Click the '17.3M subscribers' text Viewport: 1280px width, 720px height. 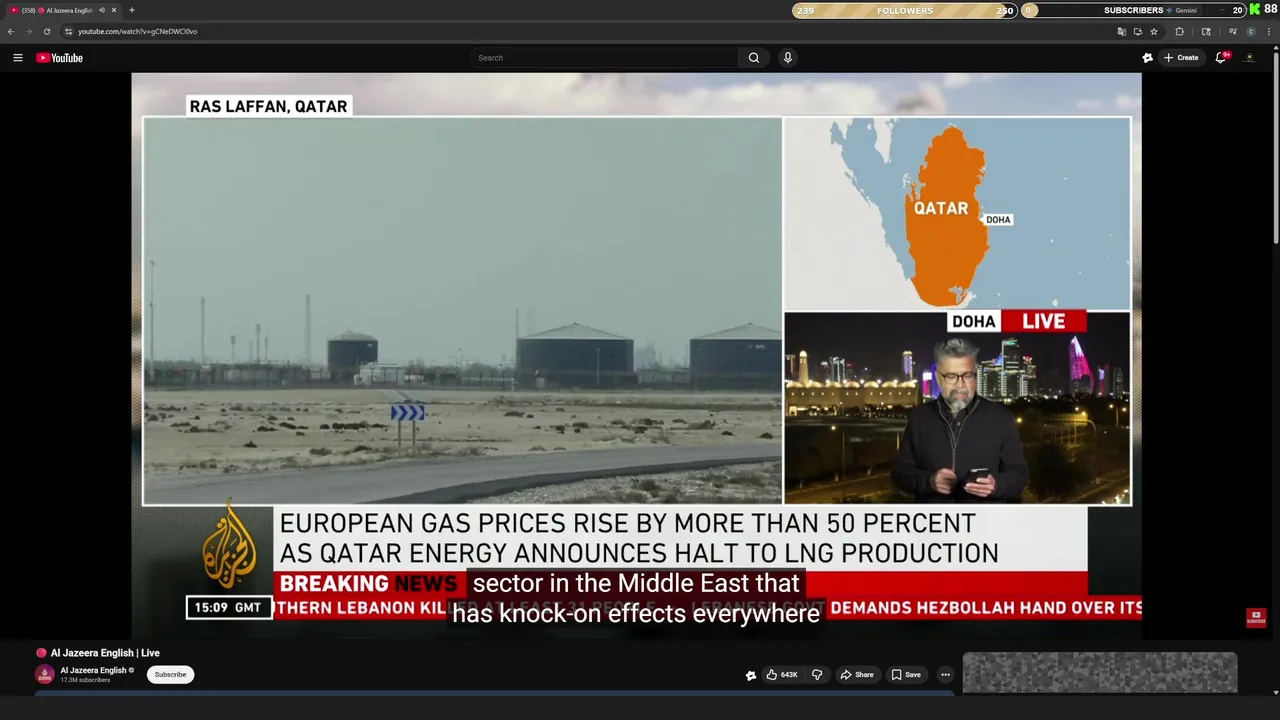point(85,680)
